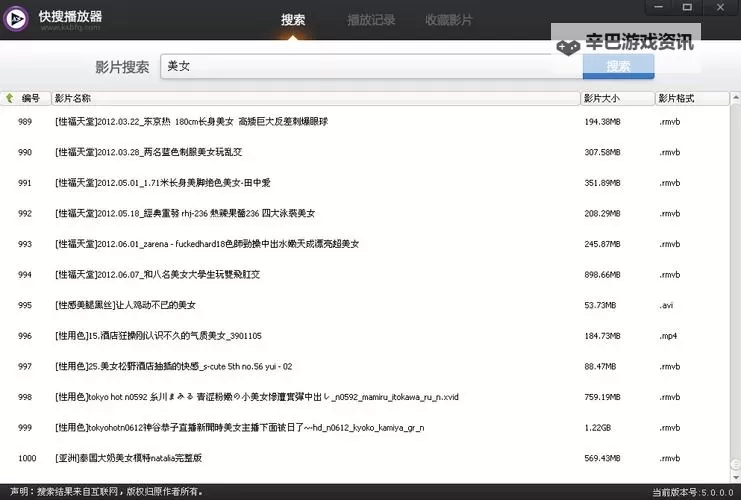Sort by the 影片大小 column header

(617, 98)
